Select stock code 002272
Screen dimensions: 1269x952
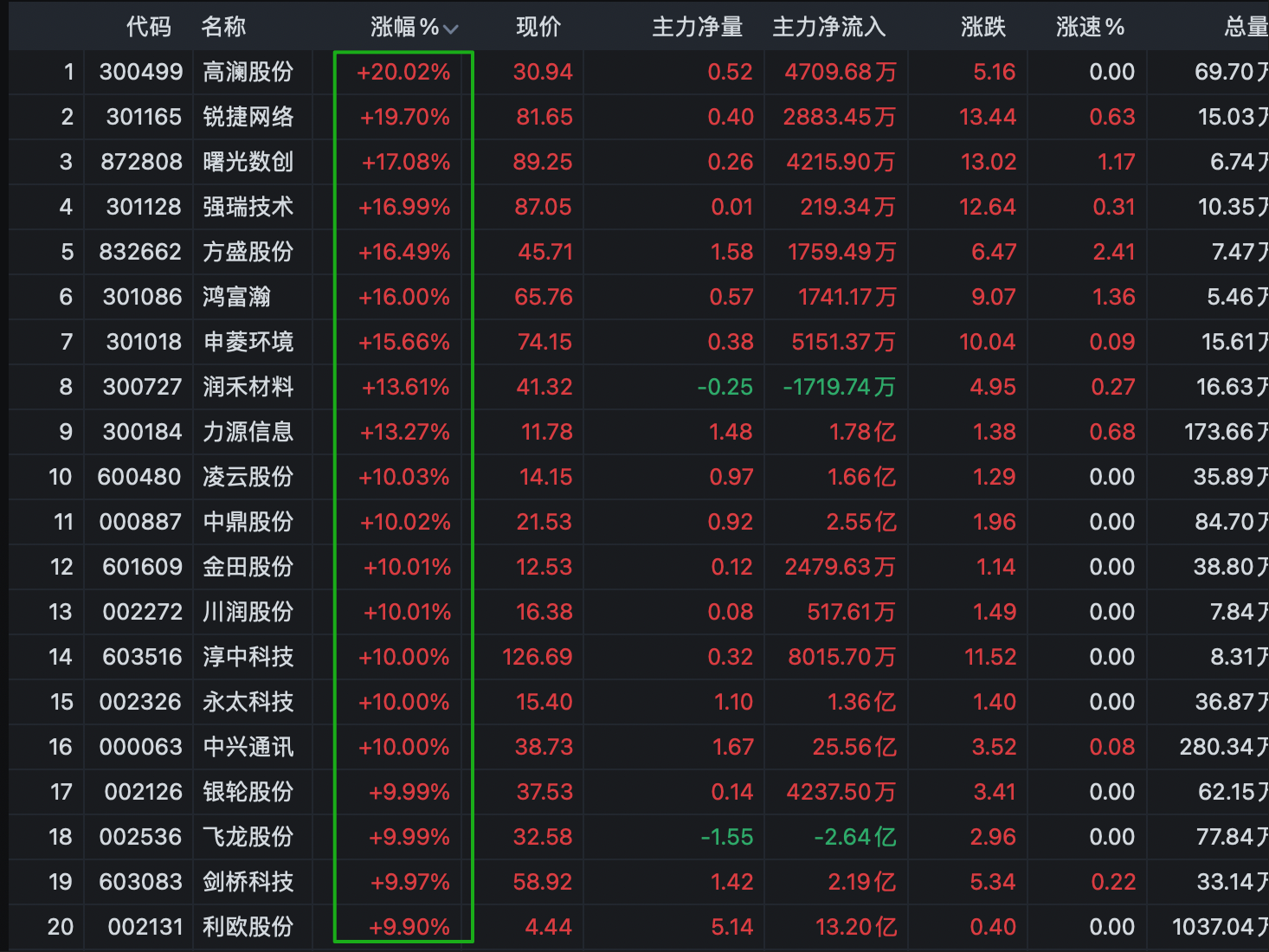(x=142, y=612)
